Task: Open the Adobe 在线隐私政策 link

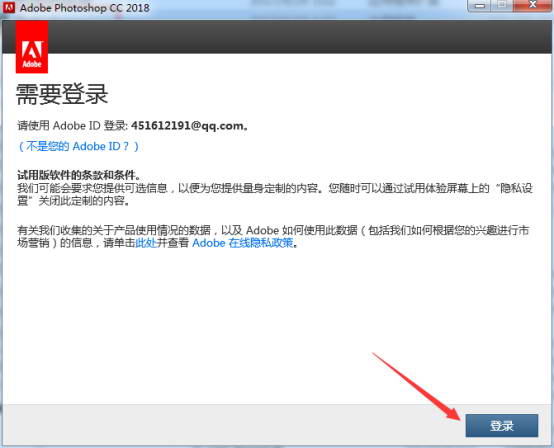Action: [243, 243]
